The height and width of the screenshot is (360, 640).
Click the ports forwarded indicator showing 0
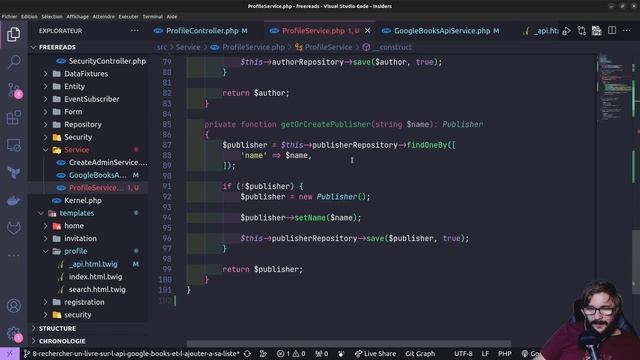coord(322,353)
